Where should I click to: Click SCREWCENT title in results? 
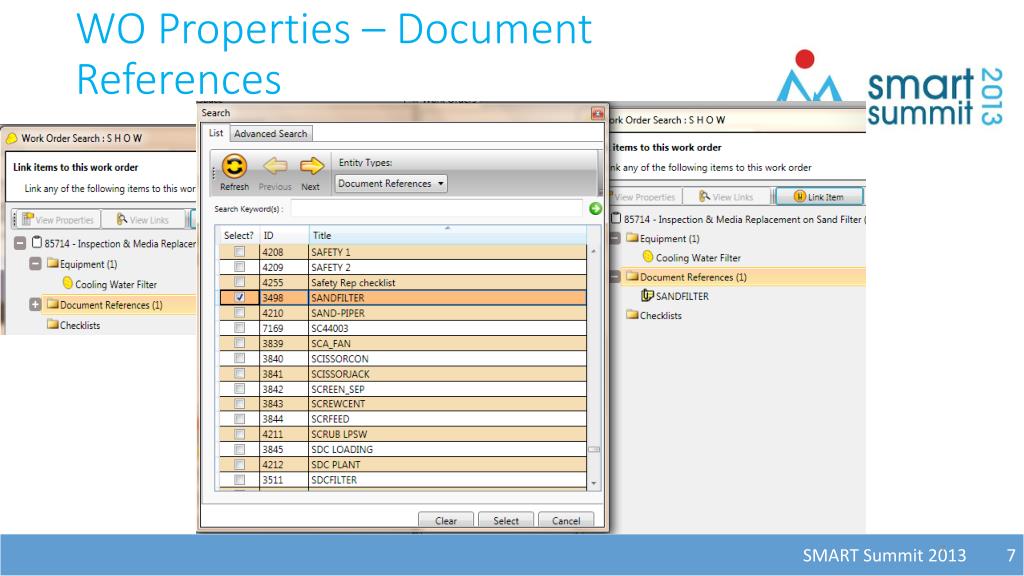pyautogui.click(x=338, y=404)
